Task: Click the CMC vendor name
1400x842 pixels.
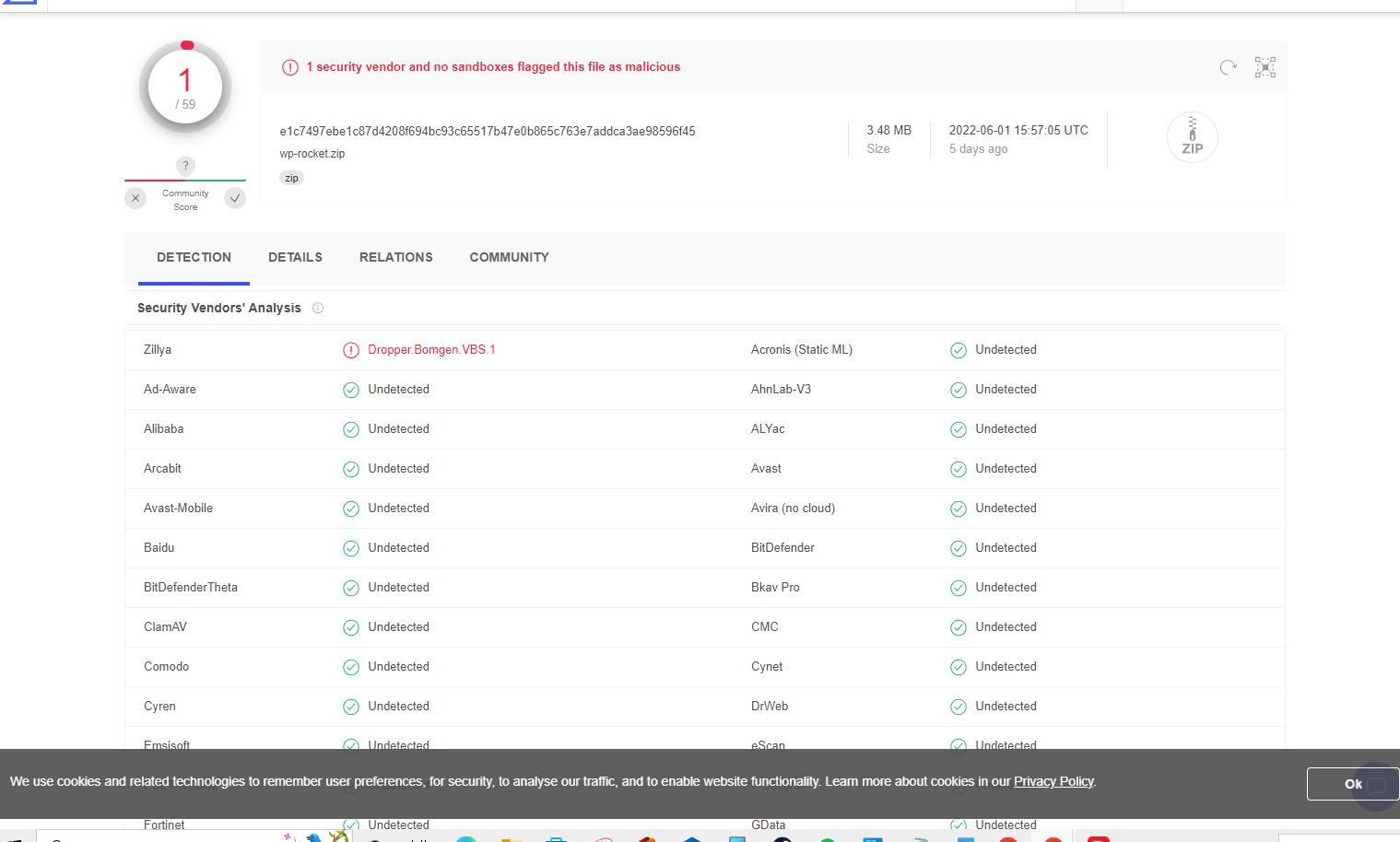Action: 765,627
